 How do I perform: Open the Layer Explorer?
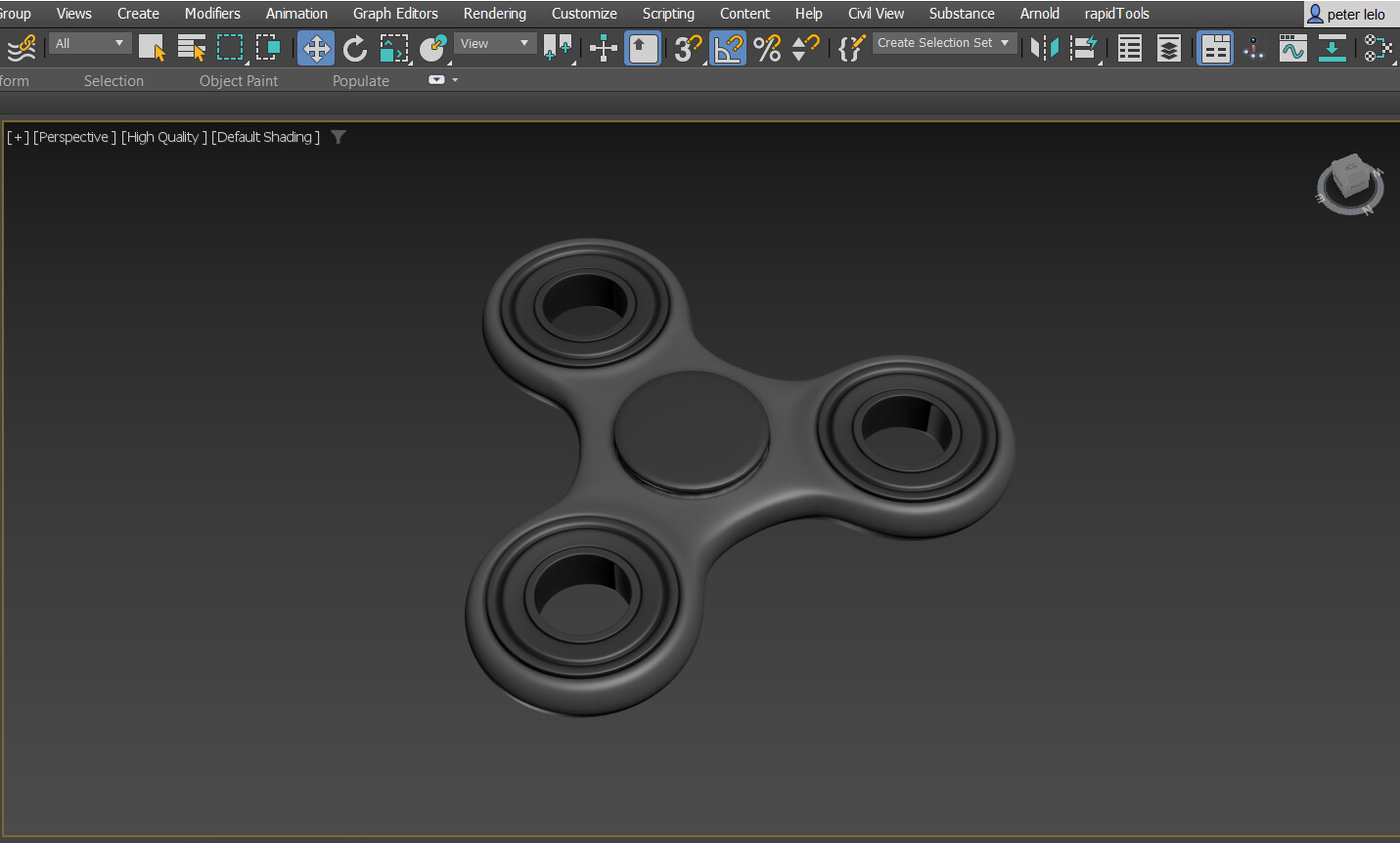[1169, 47]
